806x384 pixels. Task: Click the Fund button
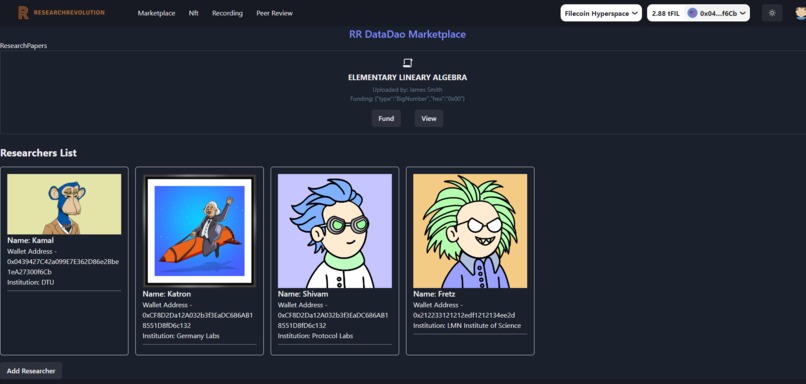(386, 118)
